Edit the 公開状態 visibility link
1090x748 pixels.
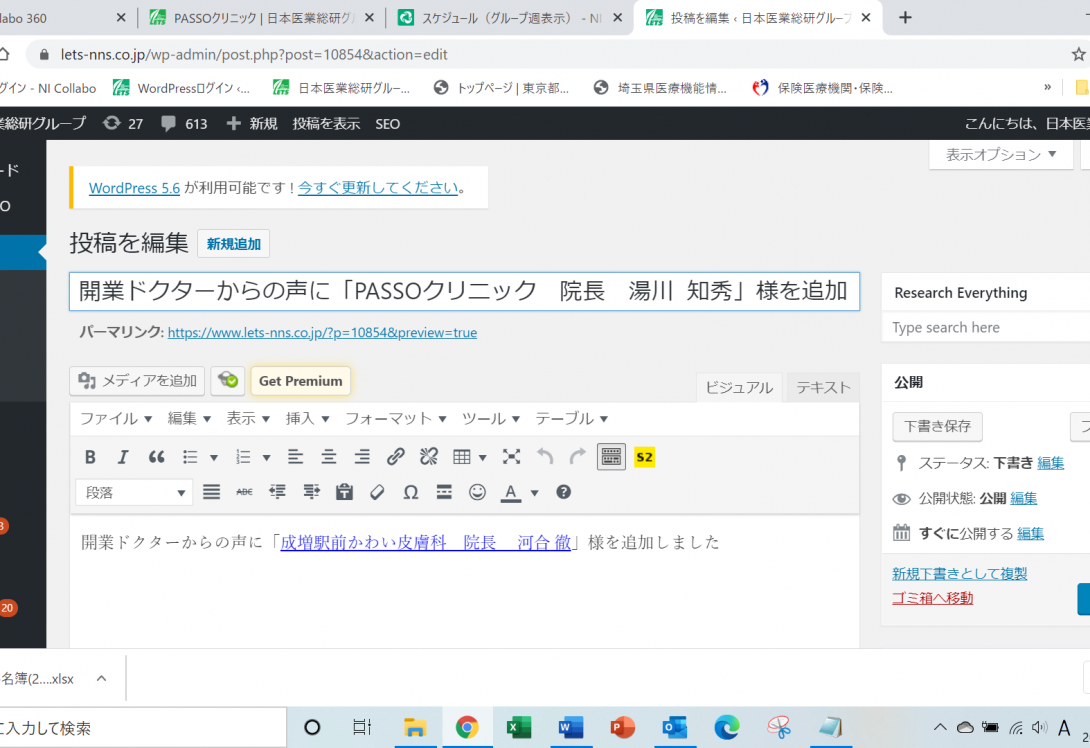pos(1023,498)
